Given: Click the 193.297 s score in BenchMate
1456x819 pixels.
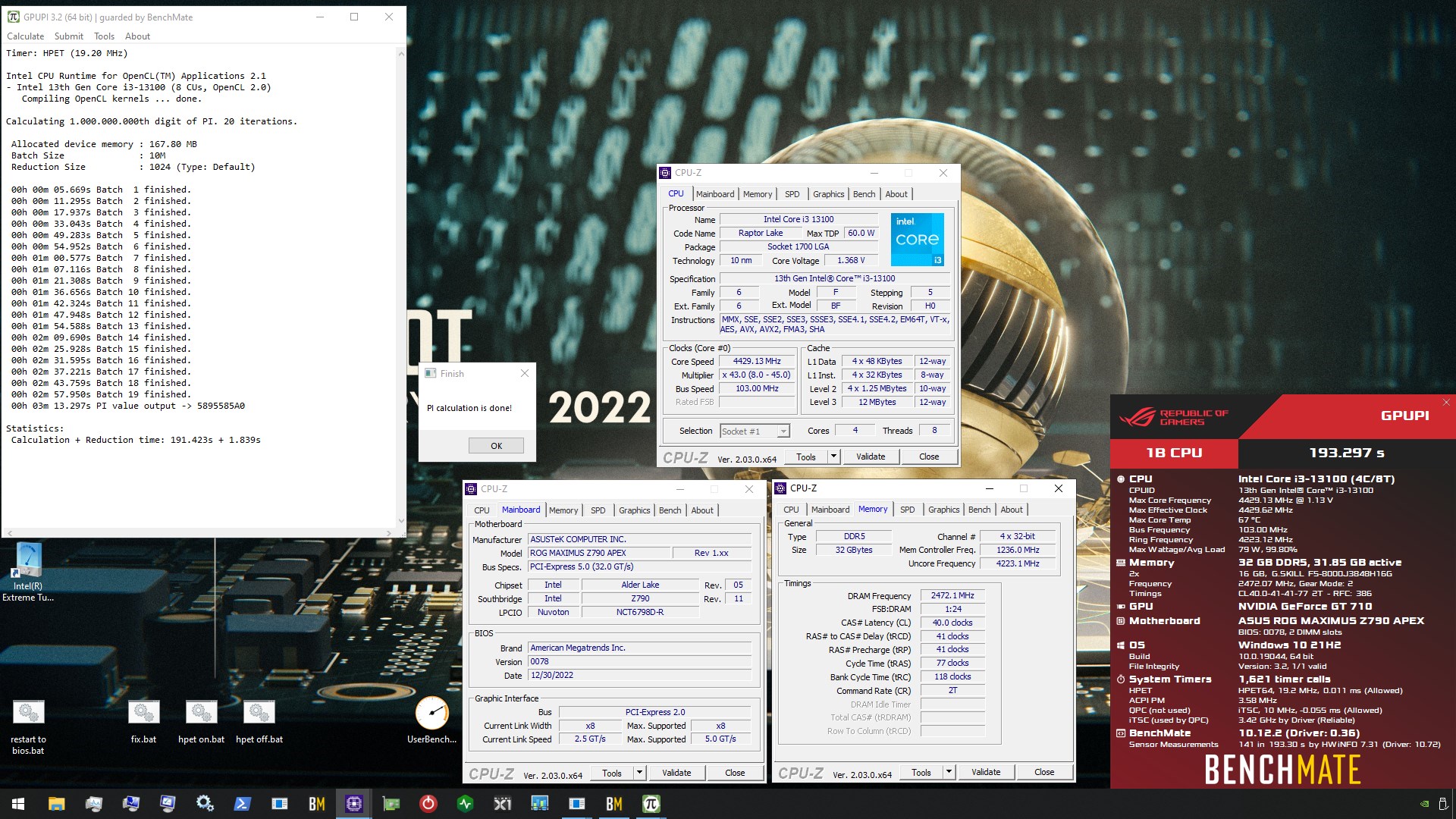Looking at the screenshot, I should (x=1346, y=453).
